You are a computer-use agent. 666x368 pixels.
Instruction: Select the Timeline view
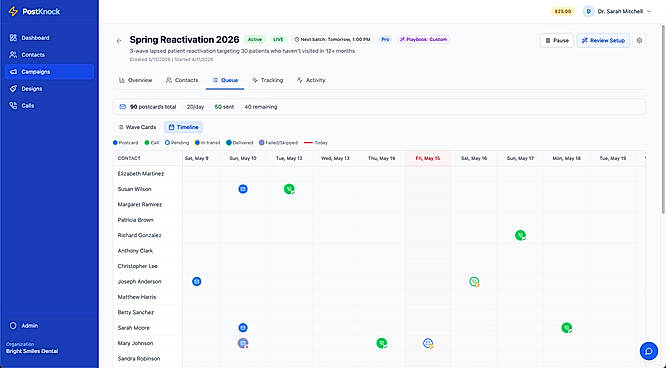(183, 127)
